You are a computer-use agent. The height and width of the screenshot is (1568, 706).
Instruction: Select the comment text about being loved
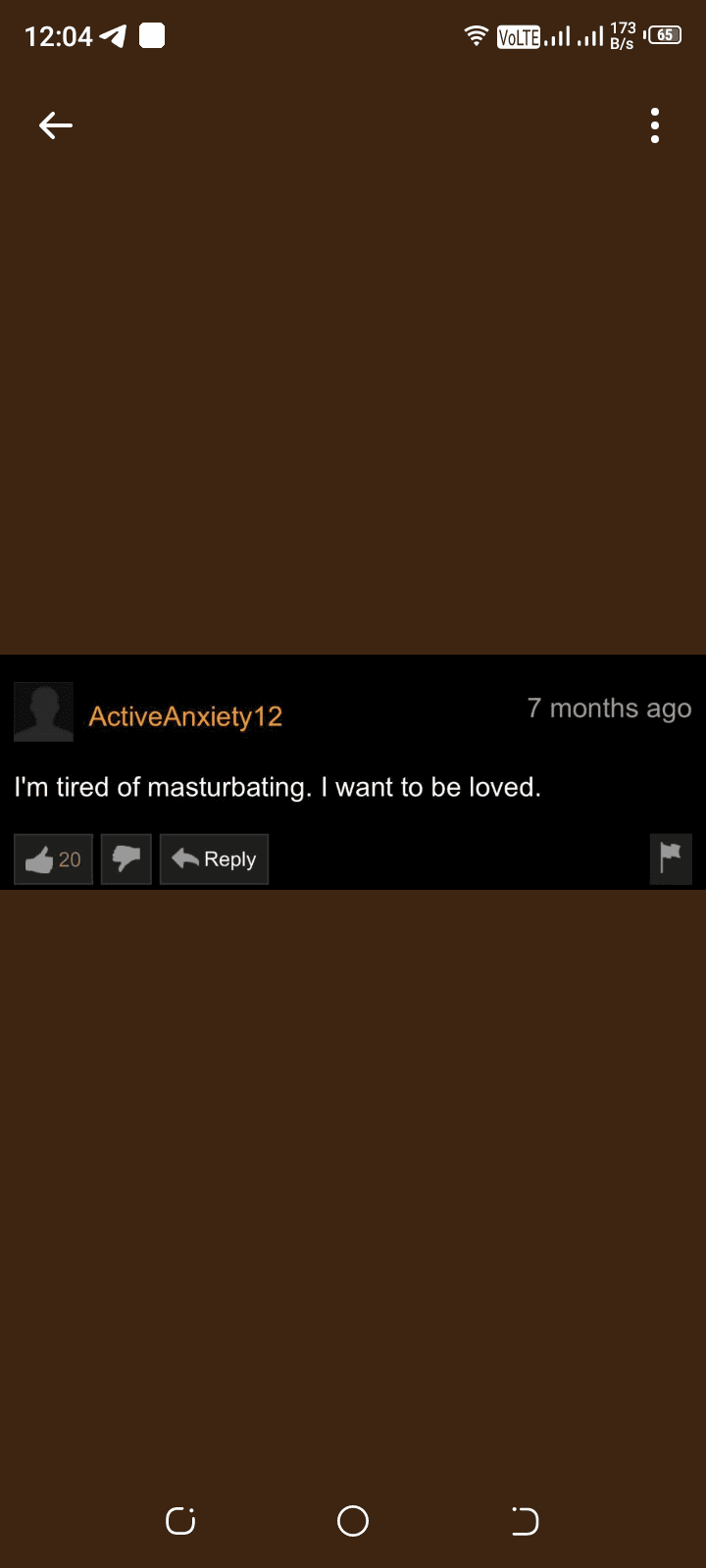coord(277,787)
